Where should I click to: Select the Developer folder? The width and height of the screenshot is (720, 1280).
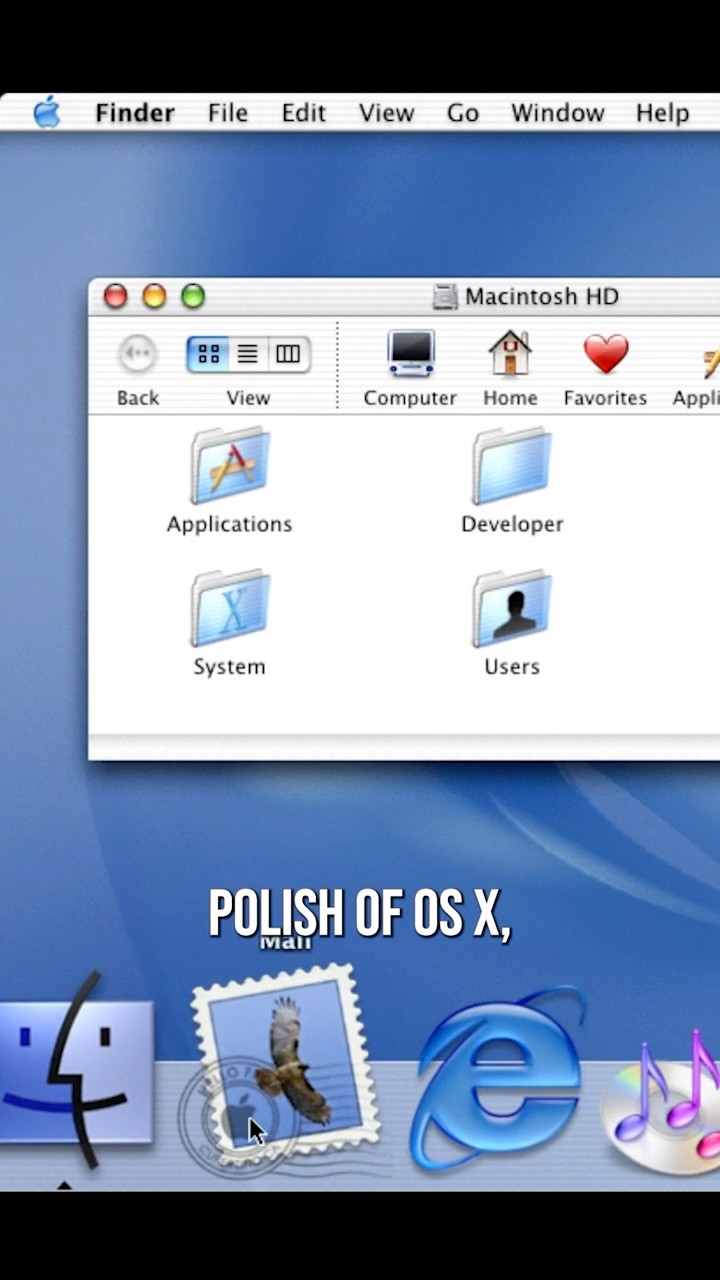(512, 466)
